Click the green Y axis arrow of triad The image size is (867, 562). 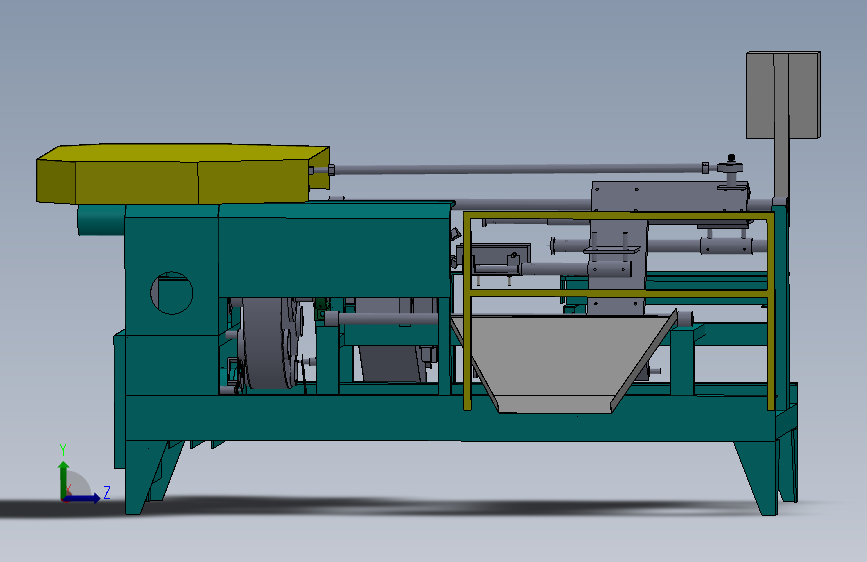coord(63,479)
